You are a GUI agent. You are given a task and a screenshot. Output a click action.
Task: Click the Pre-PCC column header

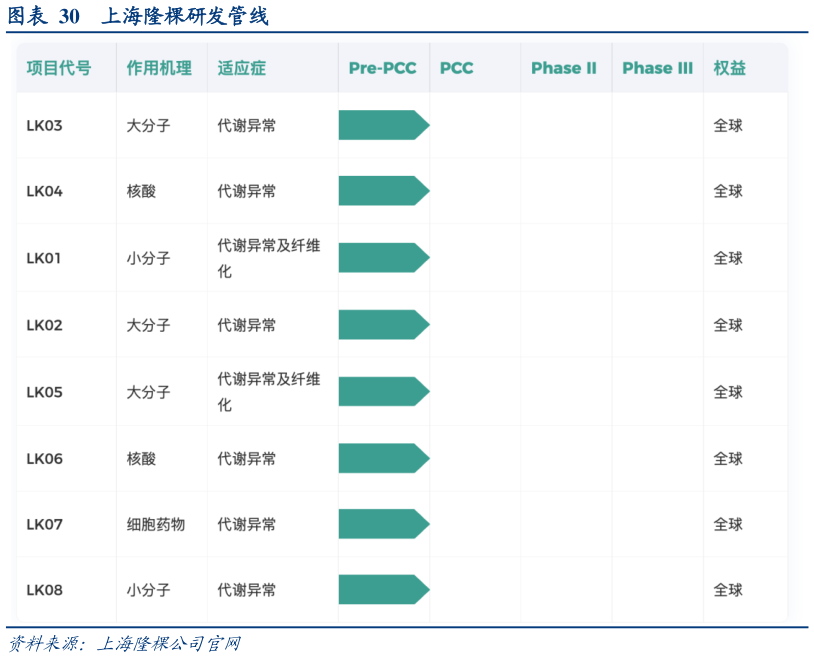tap(383, 68)
